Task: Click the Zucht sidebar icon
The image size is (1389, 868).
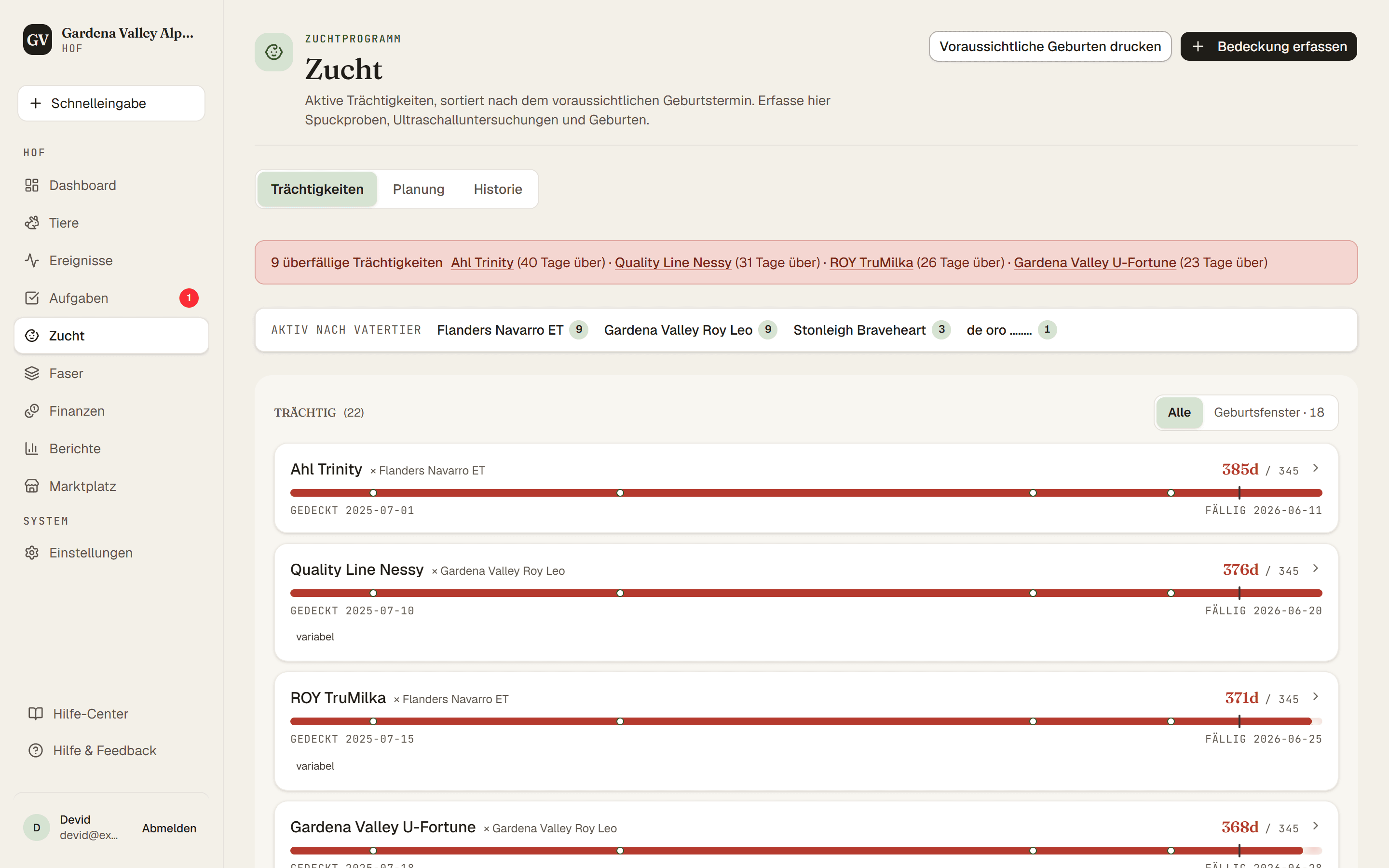Action: (x=31, y=336)
